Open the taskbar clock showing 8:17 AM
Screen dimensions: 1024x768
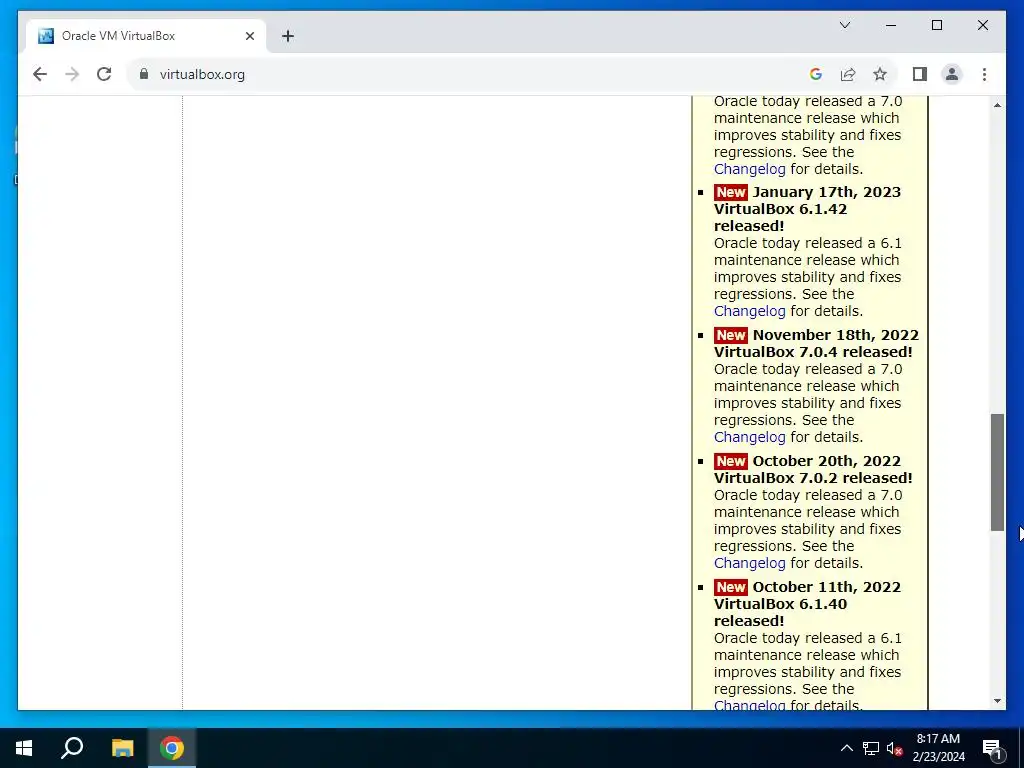pos(938,748)
